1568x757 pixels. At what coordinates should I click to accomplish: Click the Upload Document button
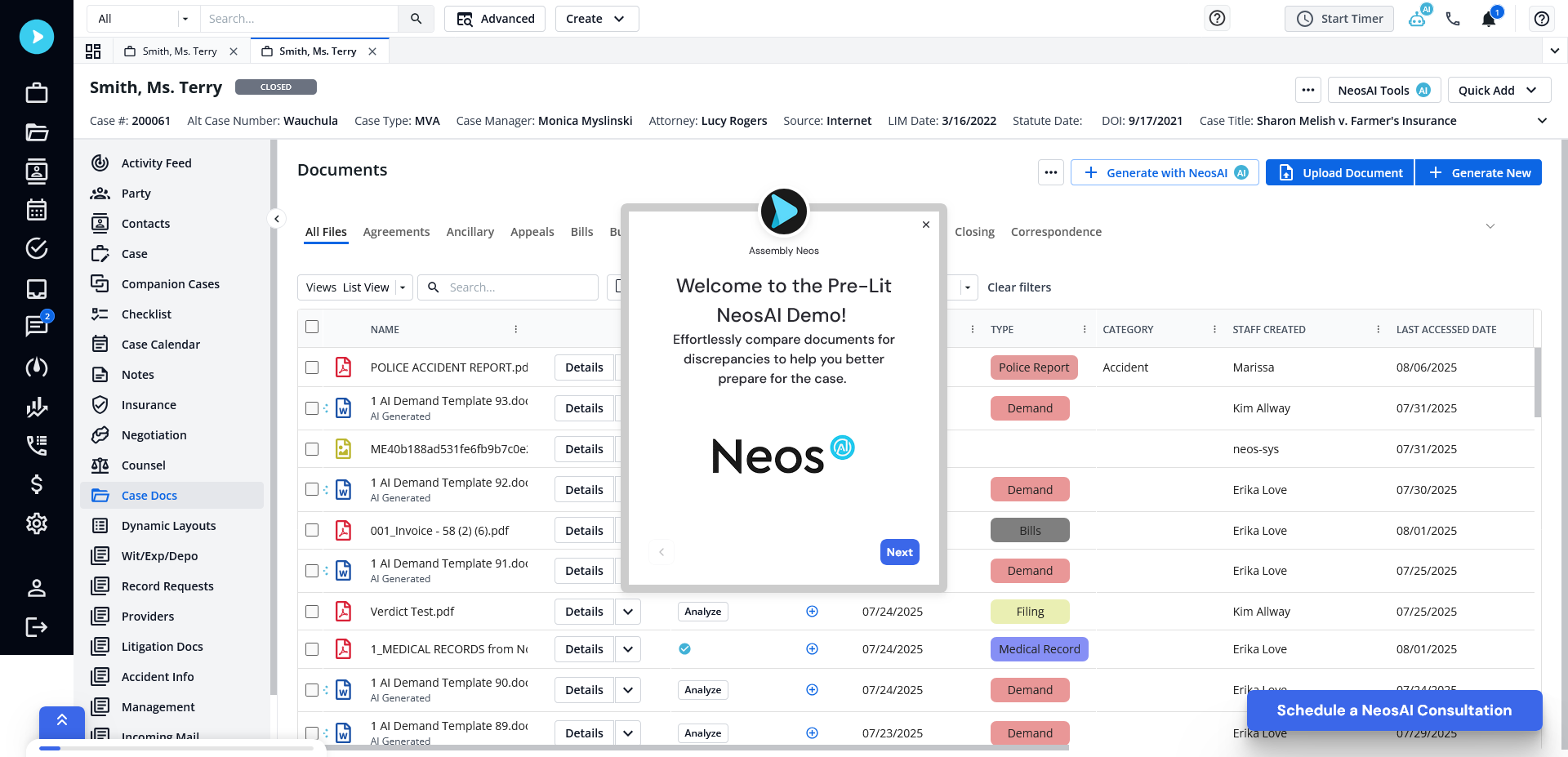(1340, 172)
